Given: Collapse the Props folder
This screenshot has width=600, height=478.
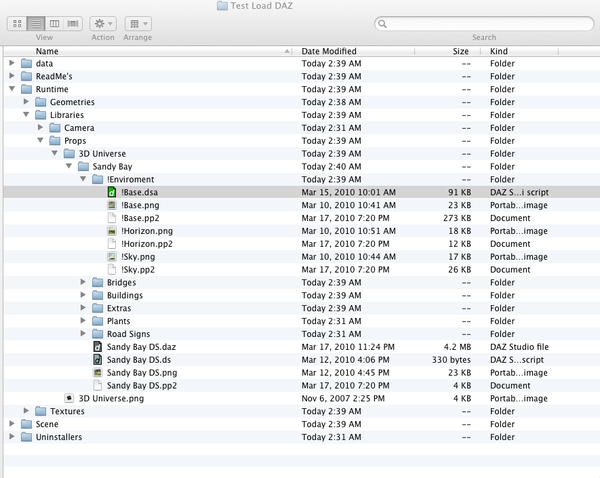Looking at the screenshot, I should click(x=41, y=140).
